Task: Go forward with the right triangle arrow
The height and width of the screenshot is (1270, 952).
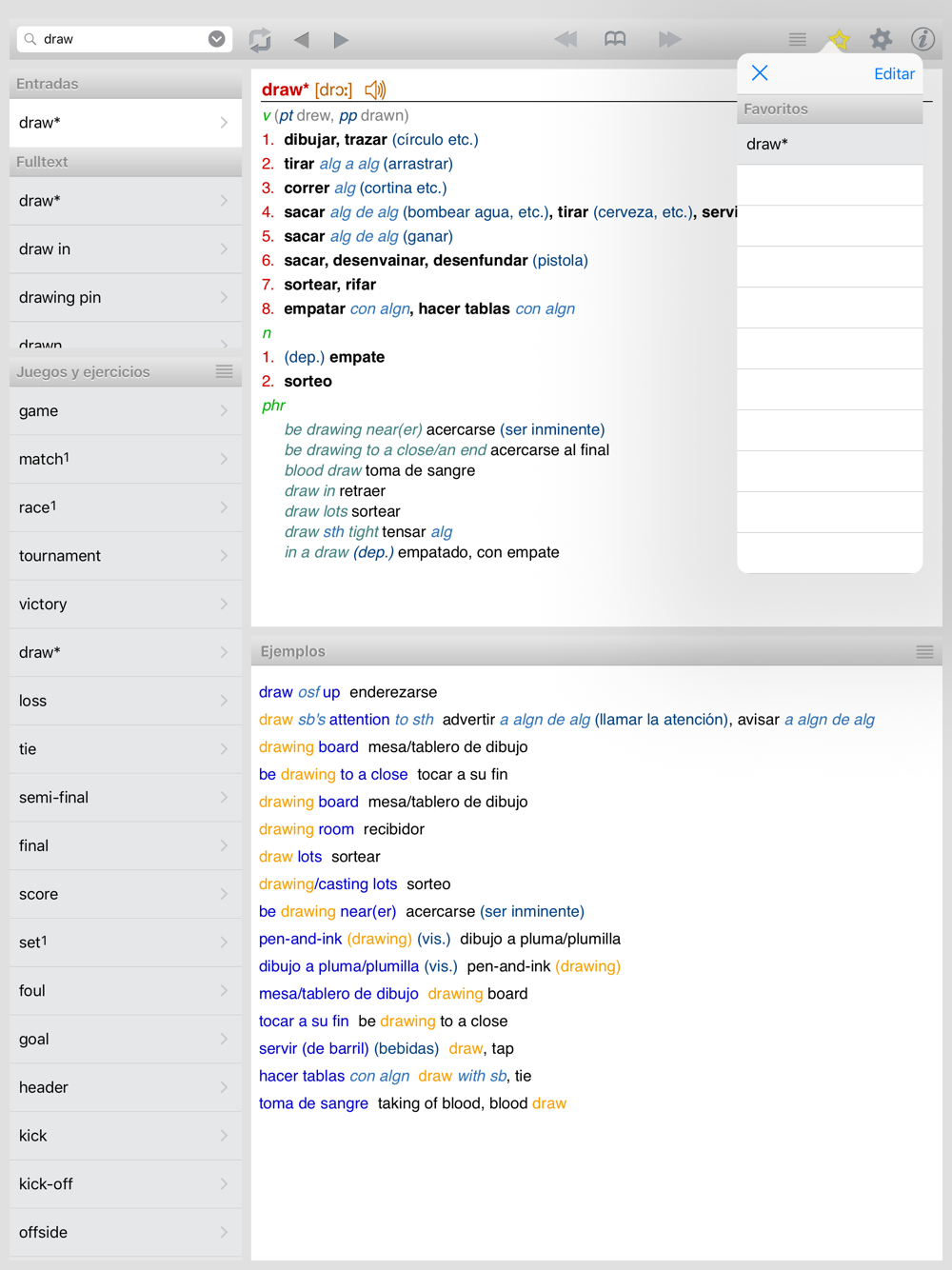Action: [341, 40]
